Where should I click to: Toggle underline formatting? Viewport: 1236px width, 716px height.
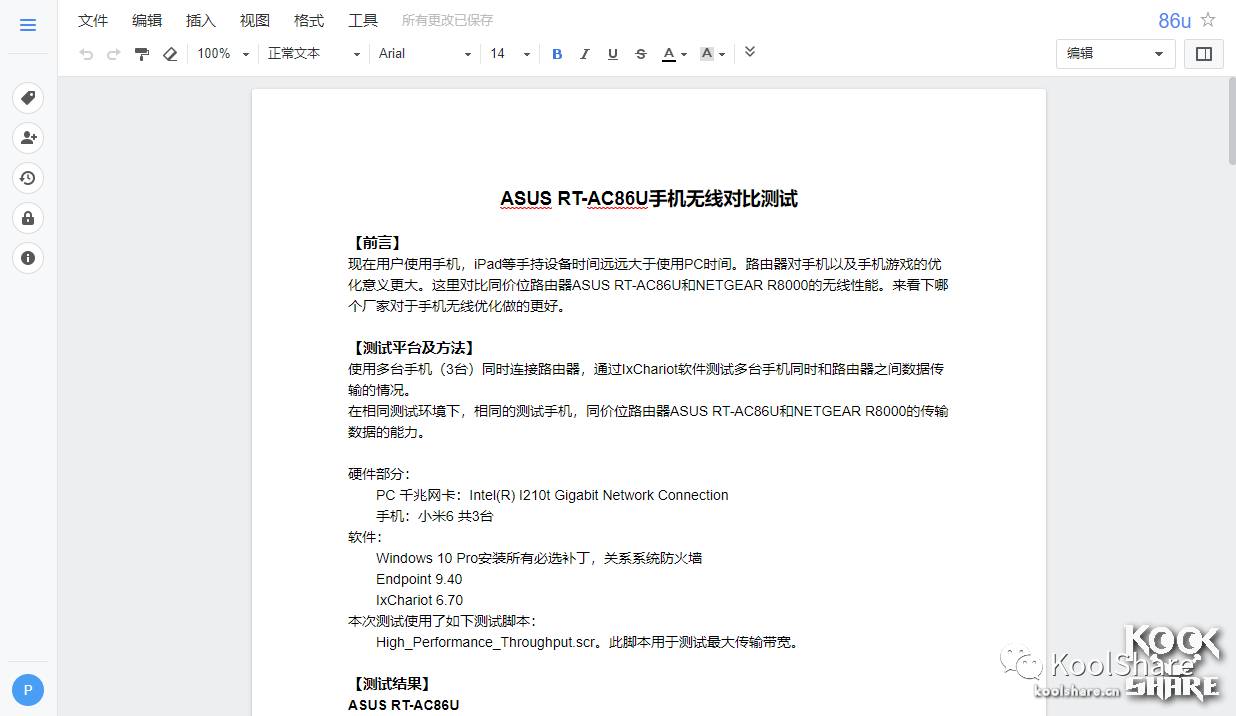[613, 54]
